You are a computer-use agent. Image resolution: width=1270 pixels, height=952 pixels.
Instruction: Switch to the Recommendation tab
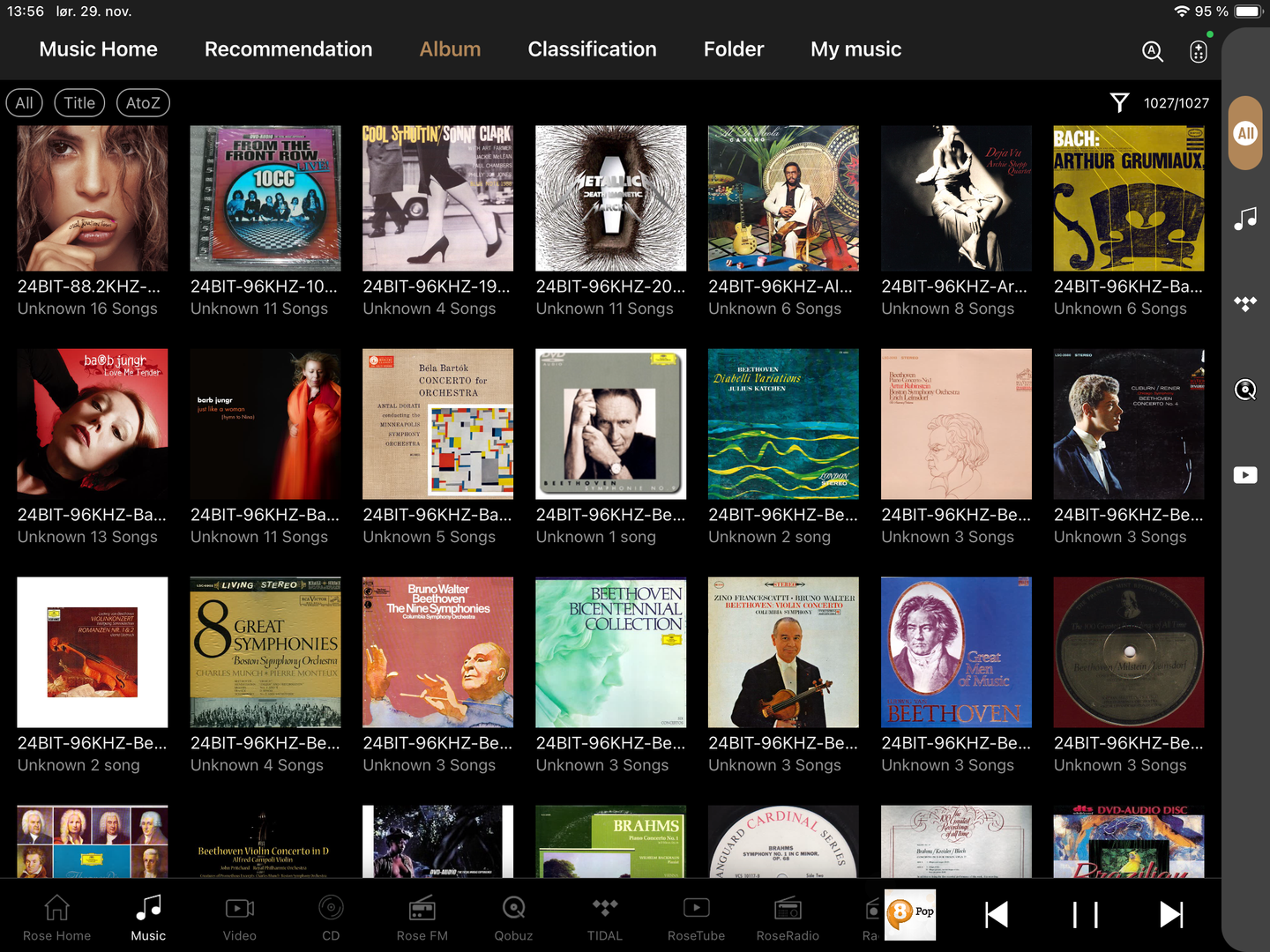click(x=288, y=49)
